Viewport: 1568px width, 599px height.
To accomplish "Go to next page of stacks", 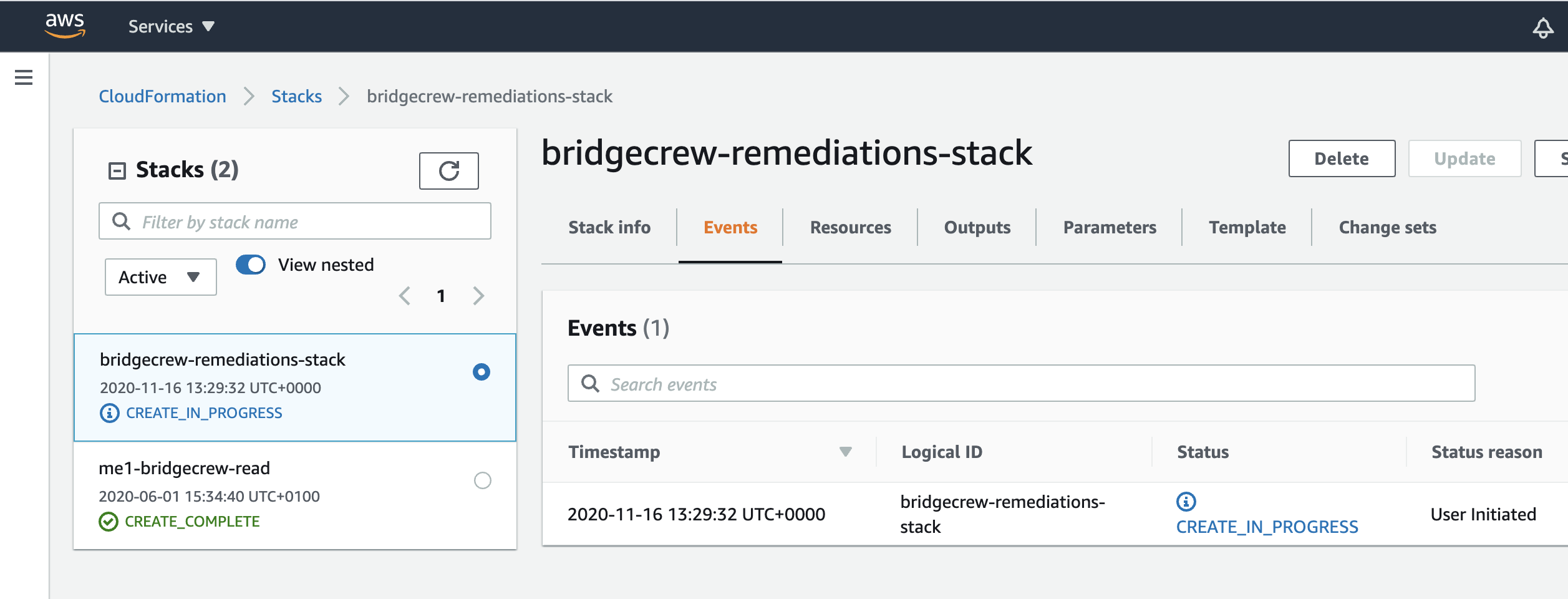I will pos(478,296).
